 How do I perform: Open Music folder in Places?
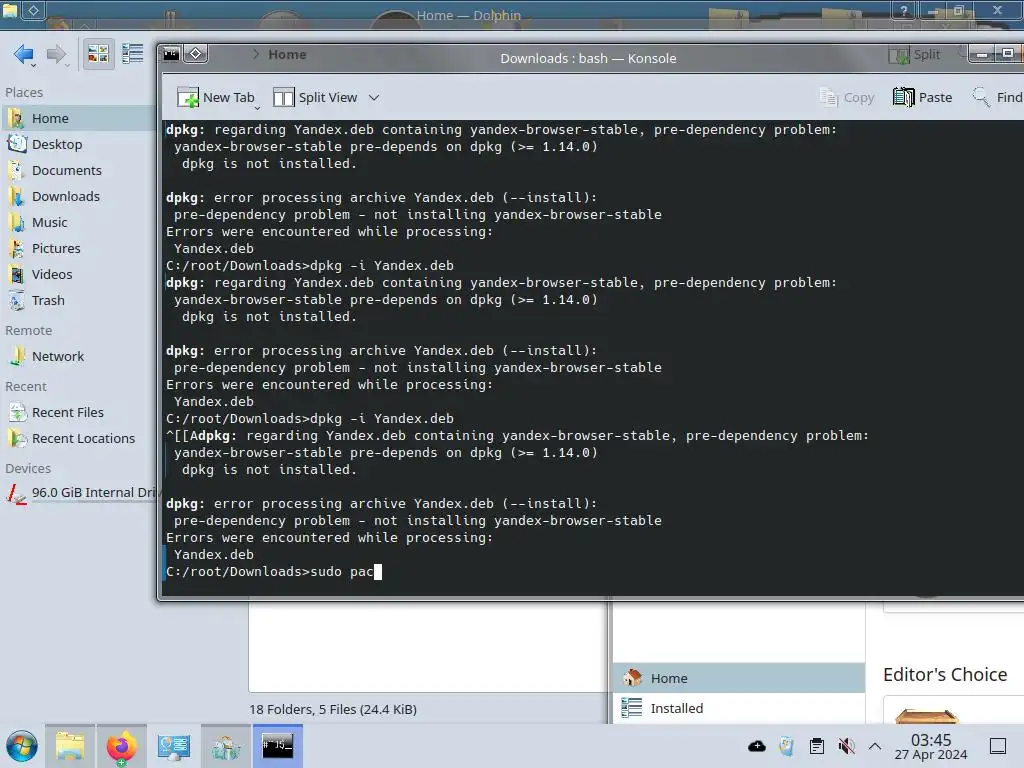(x=78, y=223)
